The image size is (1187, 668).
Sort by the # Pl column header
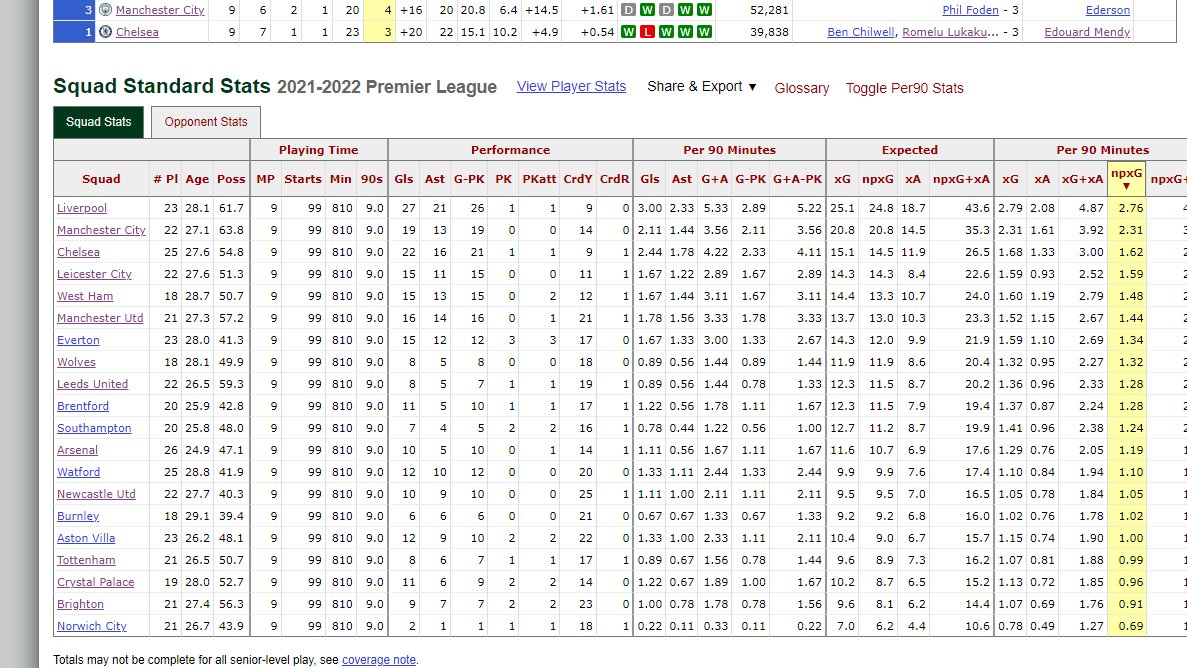(x=165, y=179)
